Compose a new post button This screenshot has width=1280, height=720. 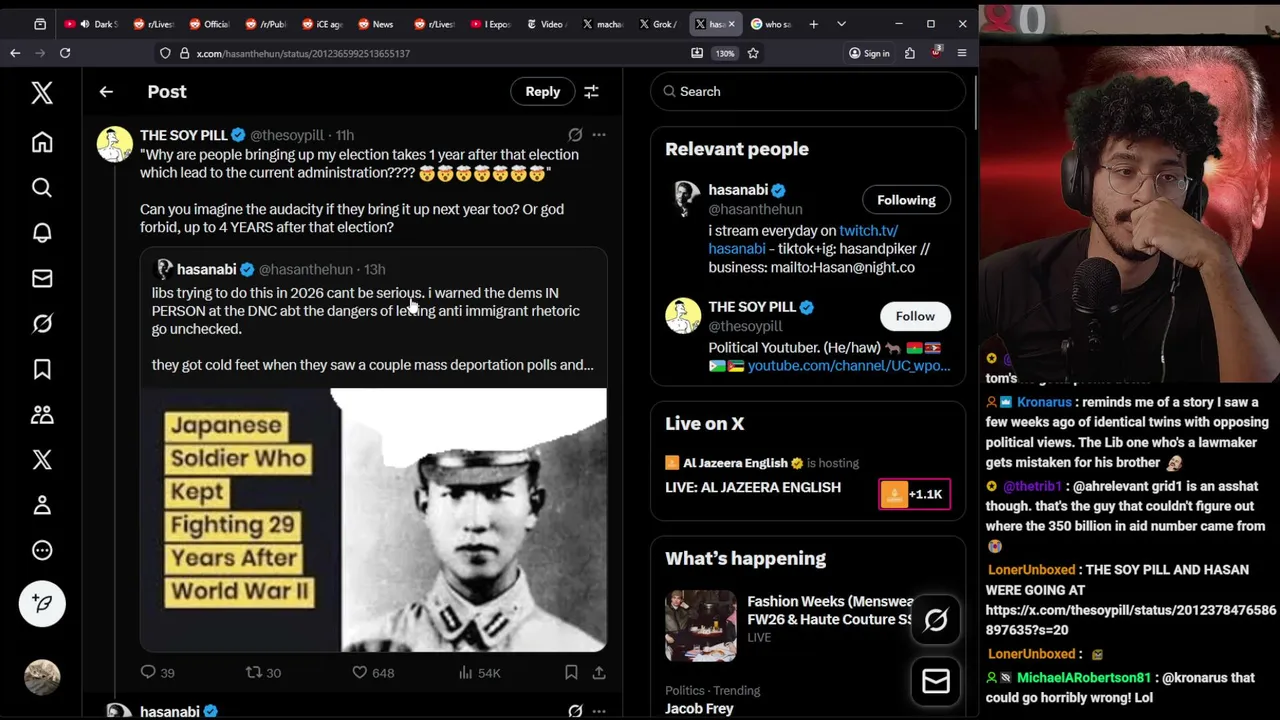pyautogui.click(x=42, y=603)
